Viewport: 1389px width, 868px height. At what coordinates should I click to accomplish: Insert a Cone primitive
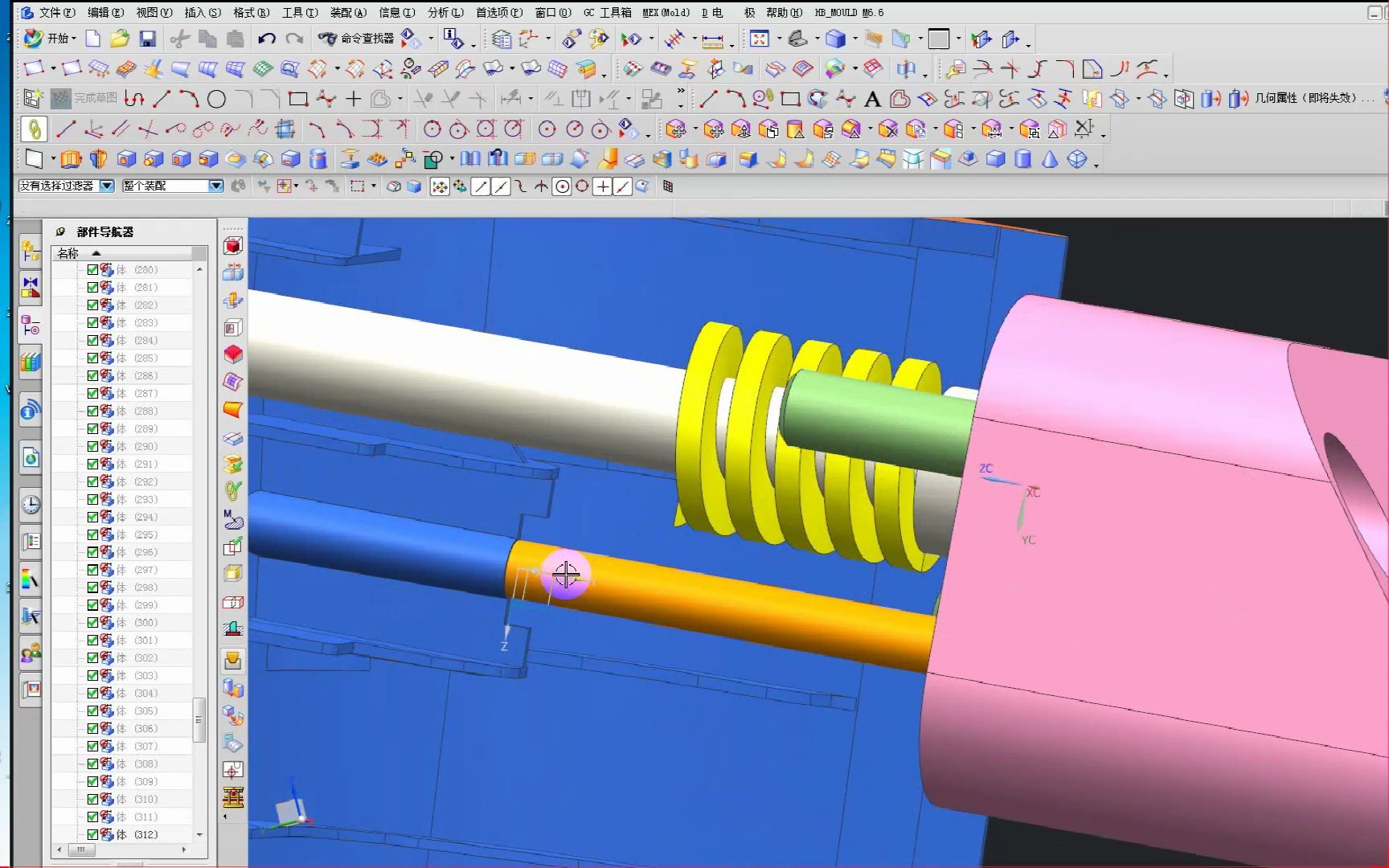(x=1050, y=159)
